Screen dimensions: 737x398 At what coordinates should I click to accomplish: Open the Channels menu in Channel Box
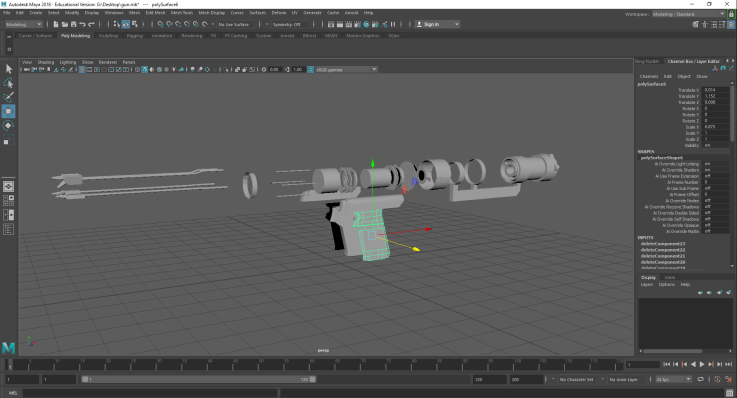point(649,76)
